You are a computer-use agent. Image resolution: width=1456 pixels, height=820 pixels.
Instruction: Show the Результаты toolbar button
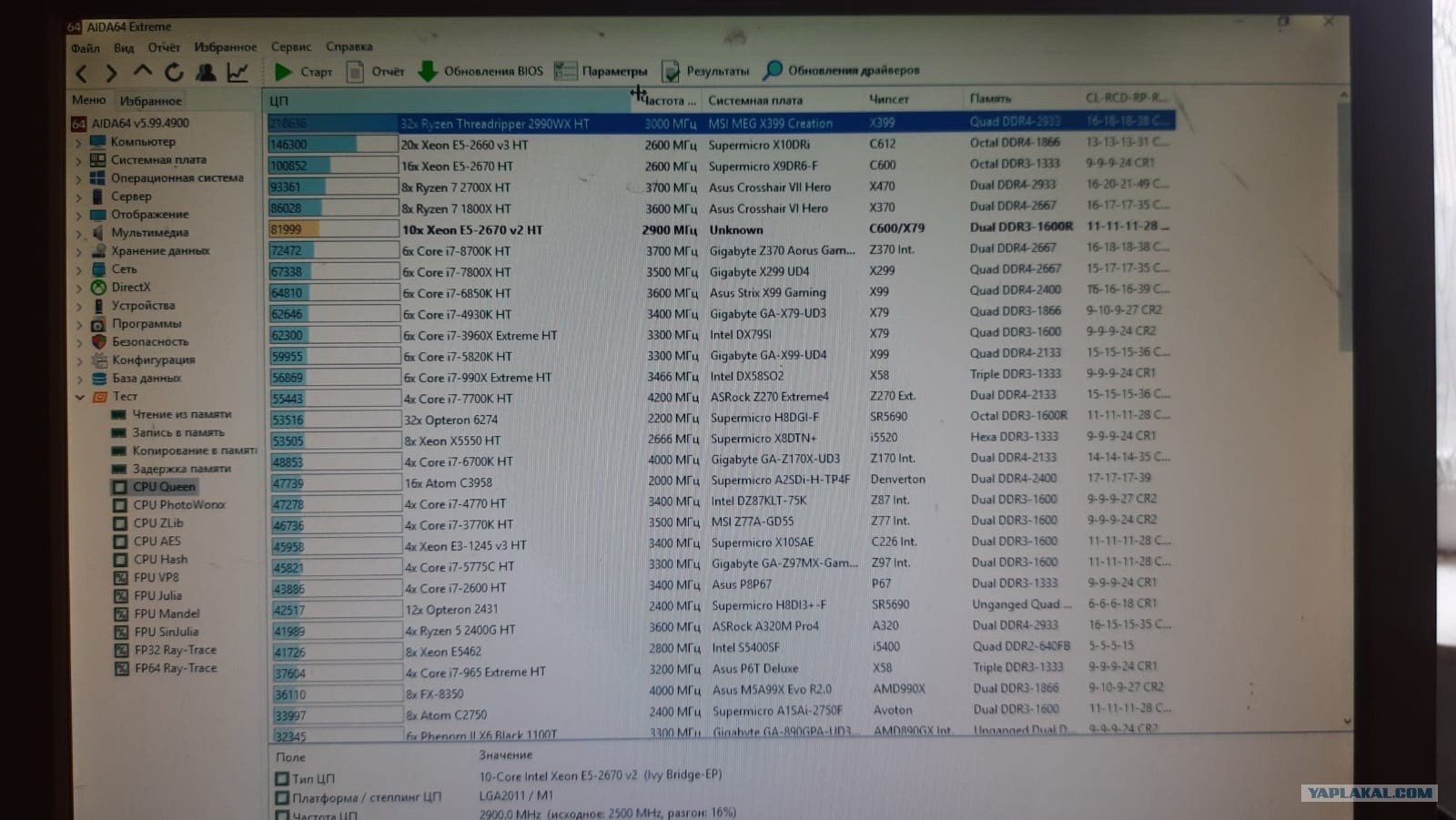705,71
